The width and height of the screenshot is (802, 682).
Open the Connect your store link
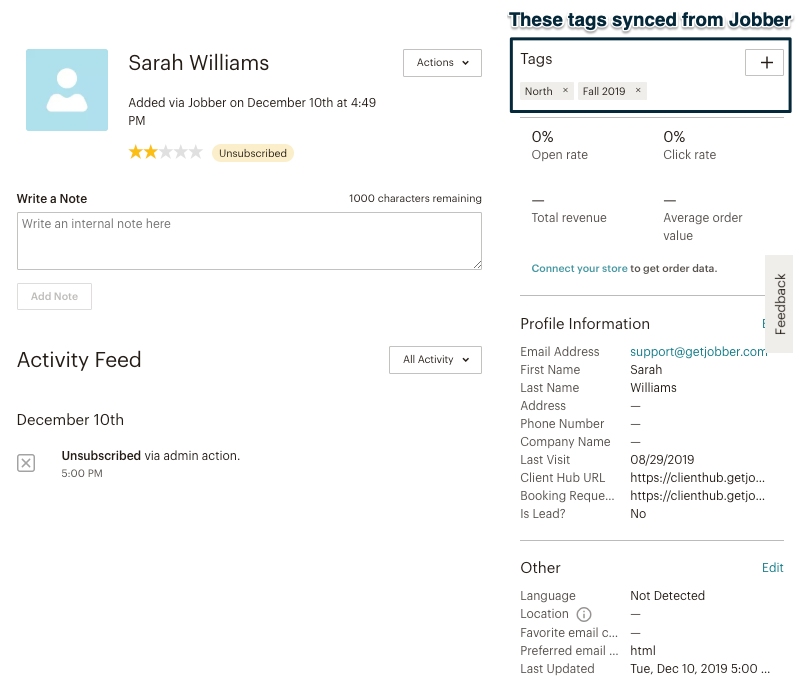coord(579,269)
